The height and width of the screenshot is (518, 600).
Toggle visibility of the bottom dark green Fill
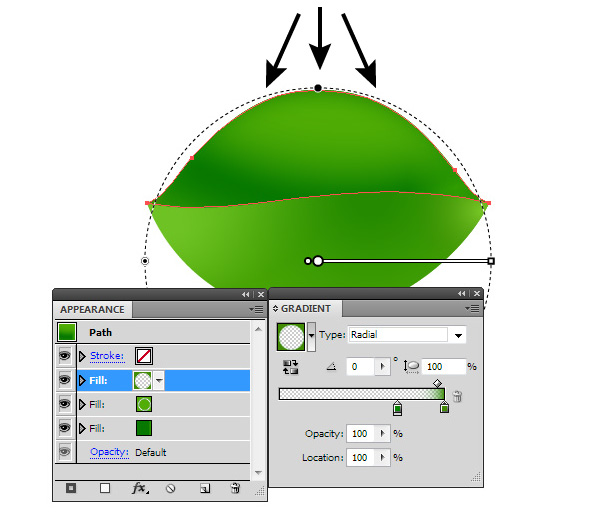[x=66, y=428]
